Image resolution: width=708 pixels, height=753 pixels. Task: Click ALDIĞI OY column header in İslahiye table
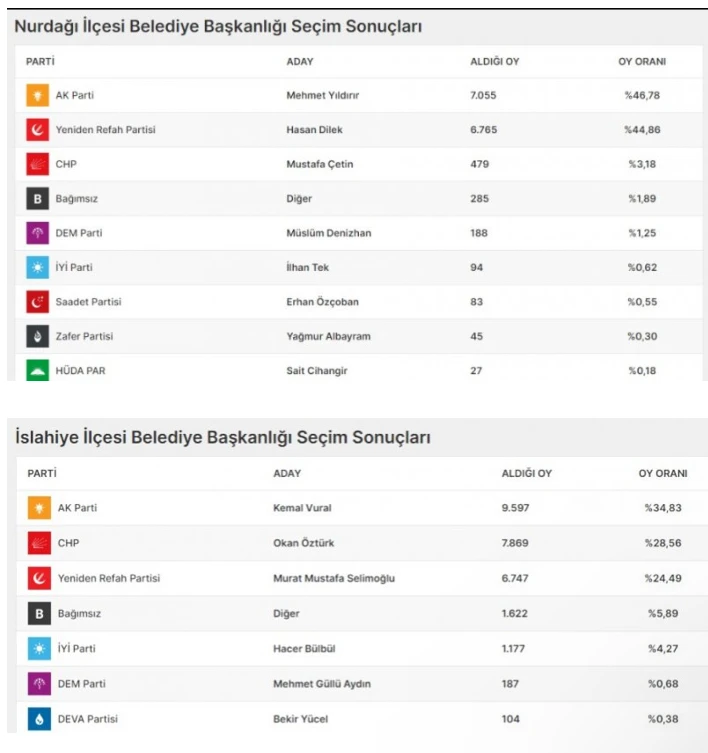click(x=526, y=473)
